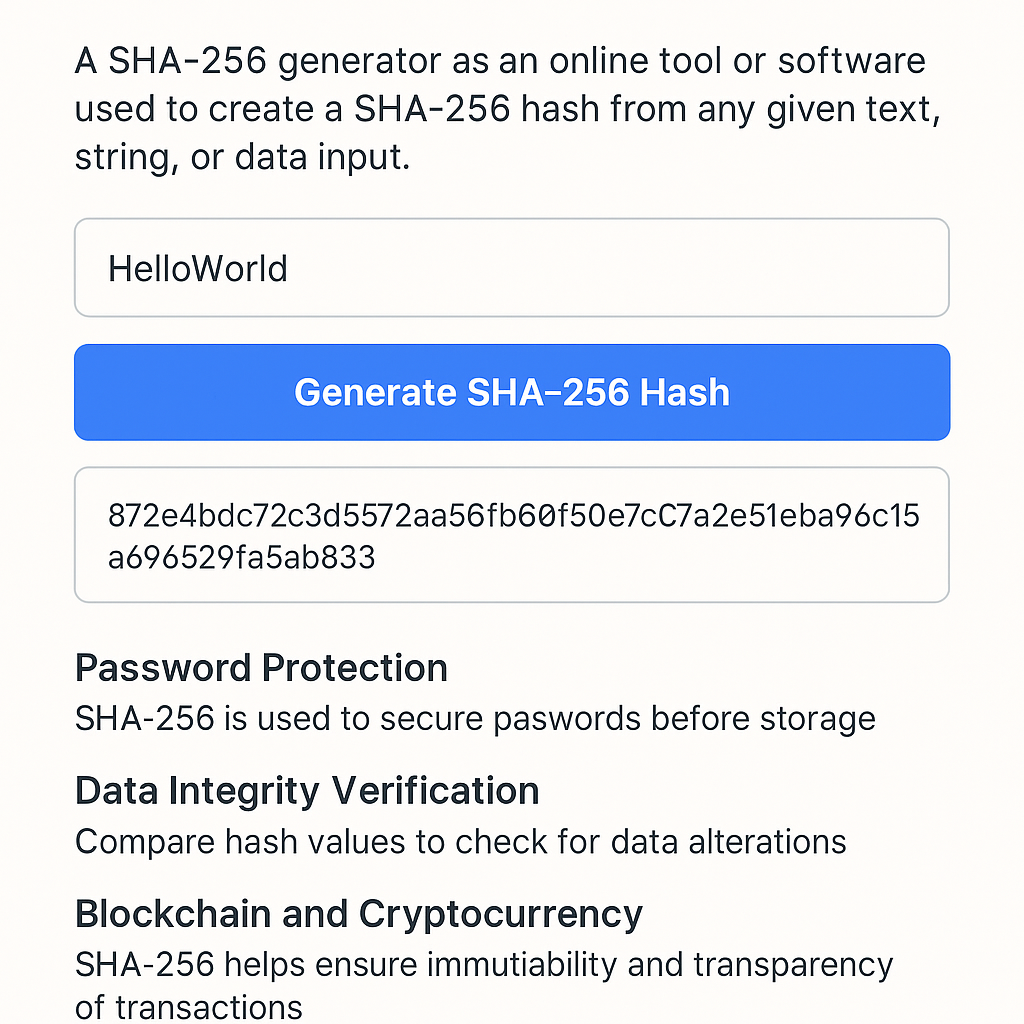Image resolution: width=1024 pixels, height=1024 pixels.
Task: Click the second hash line a696529fa5ab833
Action: point(241,557)
